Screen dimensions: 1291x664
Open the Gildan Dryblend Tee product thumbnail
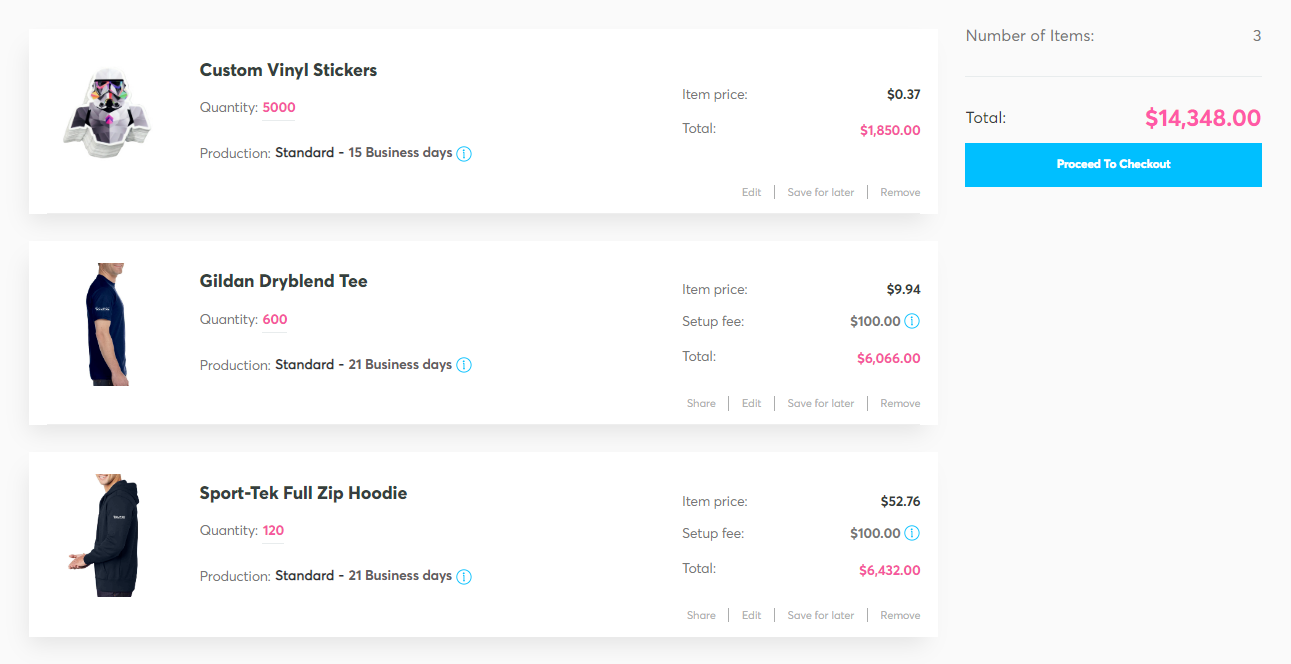[x=106, y=324]
